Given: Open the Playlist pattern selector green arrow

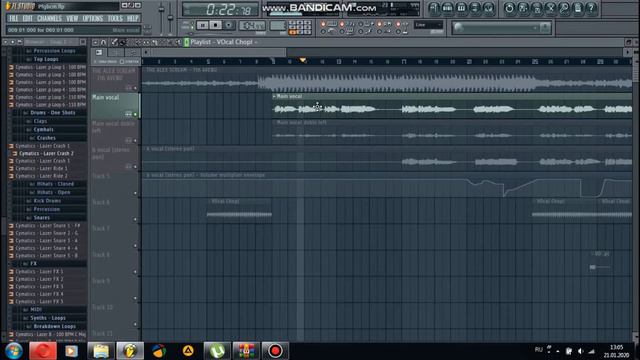Looking at the screenshot, I should pos(187,42).
